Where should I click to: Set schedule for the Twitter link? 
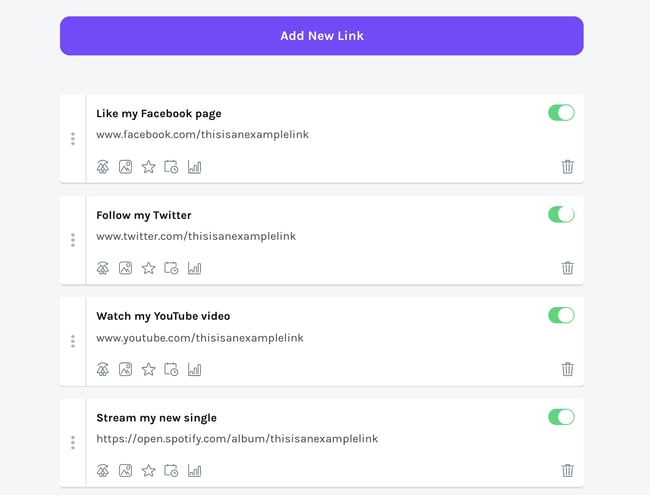point(171,268)
